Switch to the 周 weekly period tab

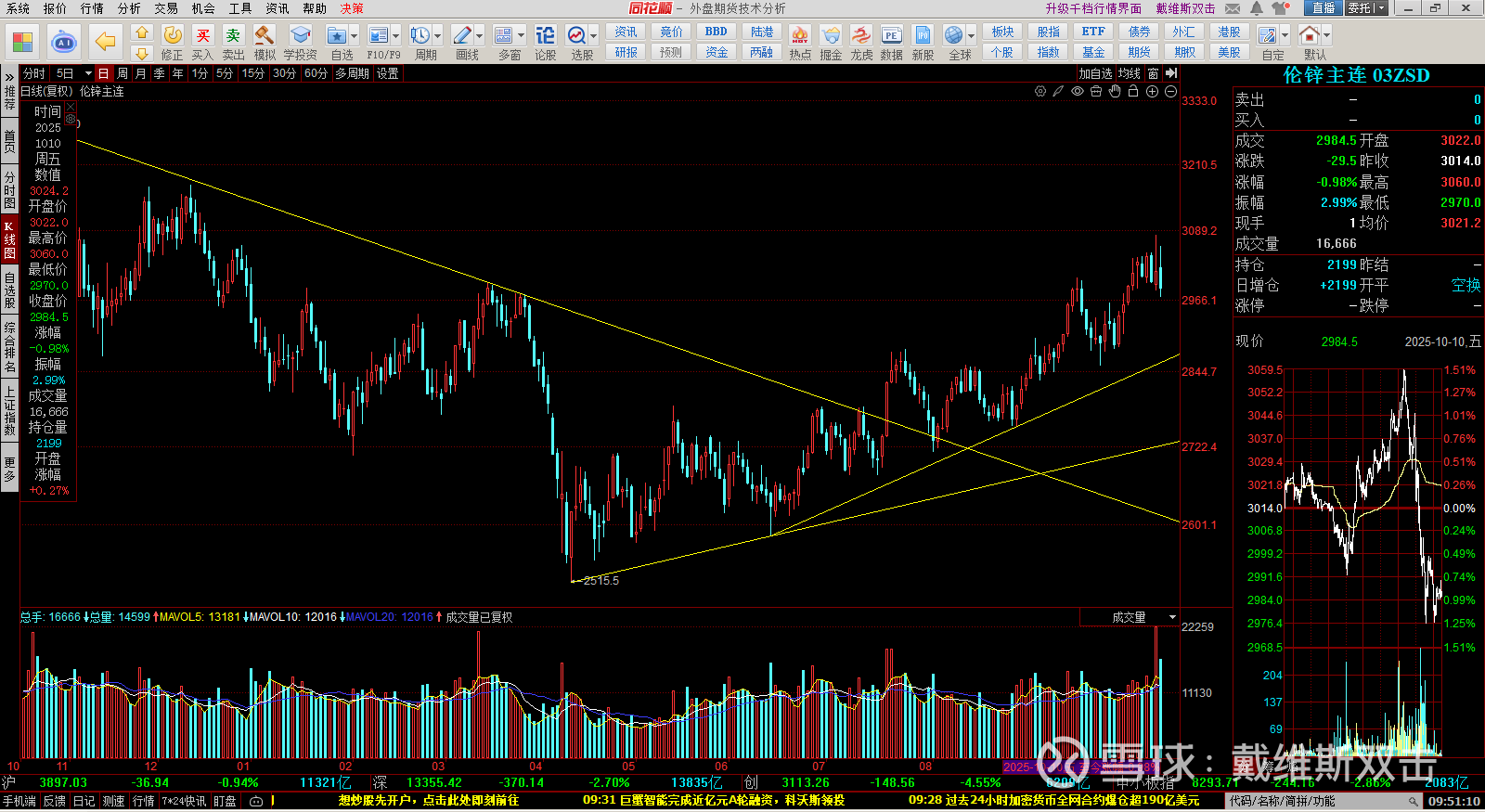click(x=123, y=73)
